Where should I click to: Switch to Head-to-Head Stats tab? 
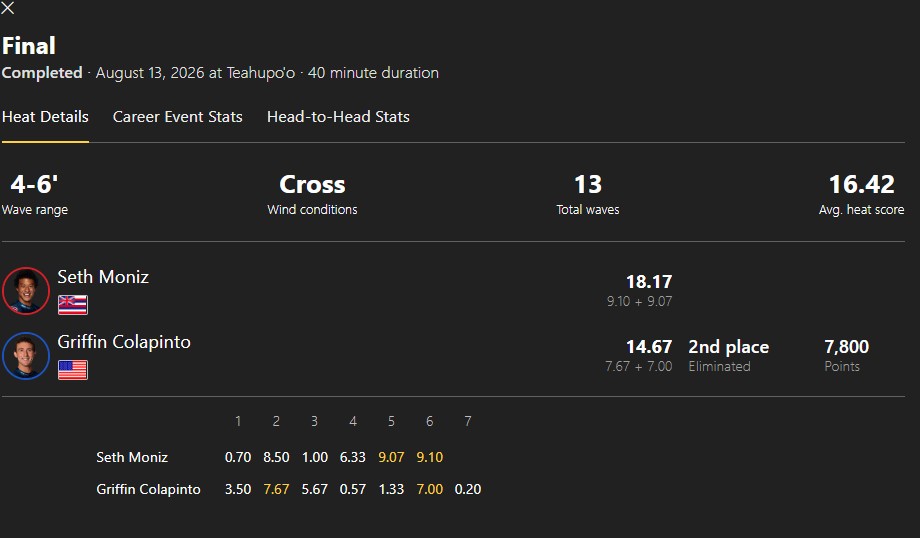point(338,117)
